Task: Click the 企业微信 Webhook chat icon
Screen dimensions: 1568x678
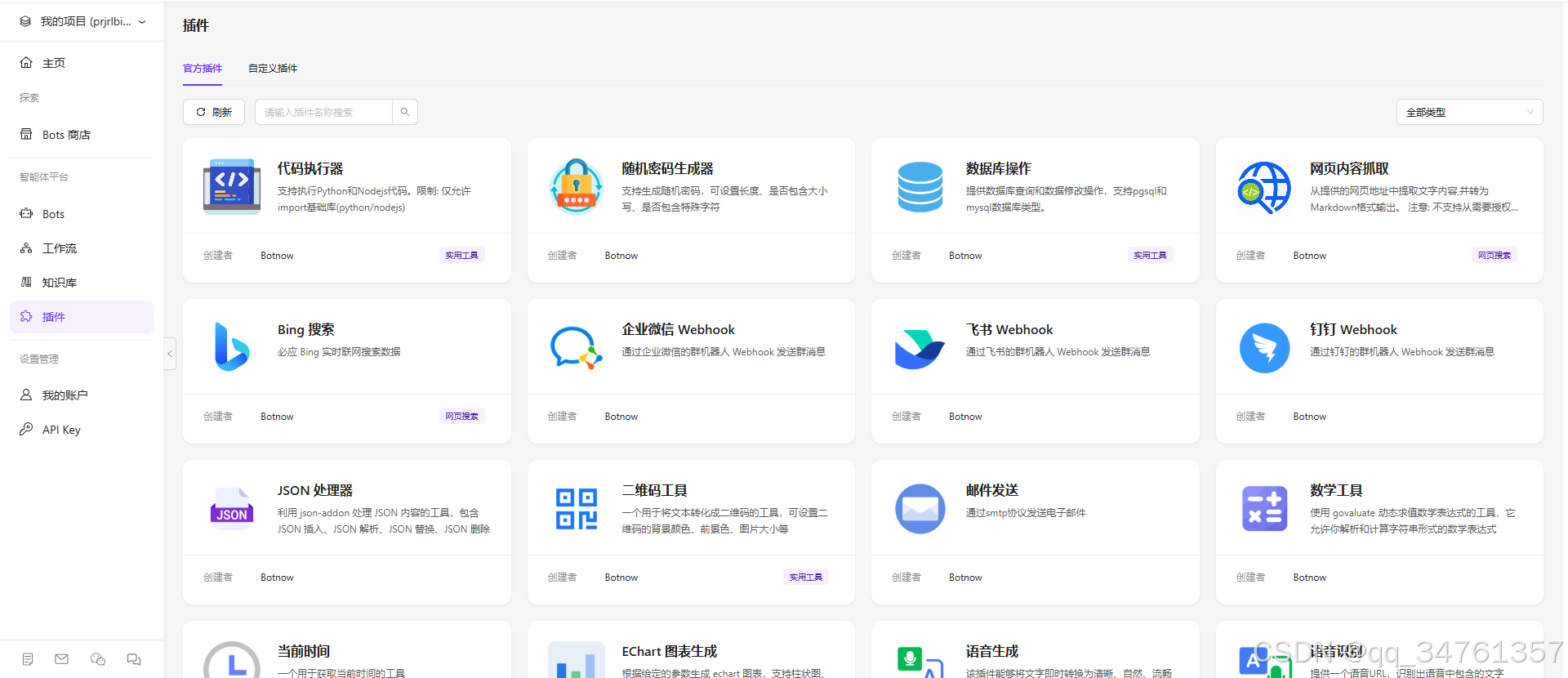Action: 577,347
